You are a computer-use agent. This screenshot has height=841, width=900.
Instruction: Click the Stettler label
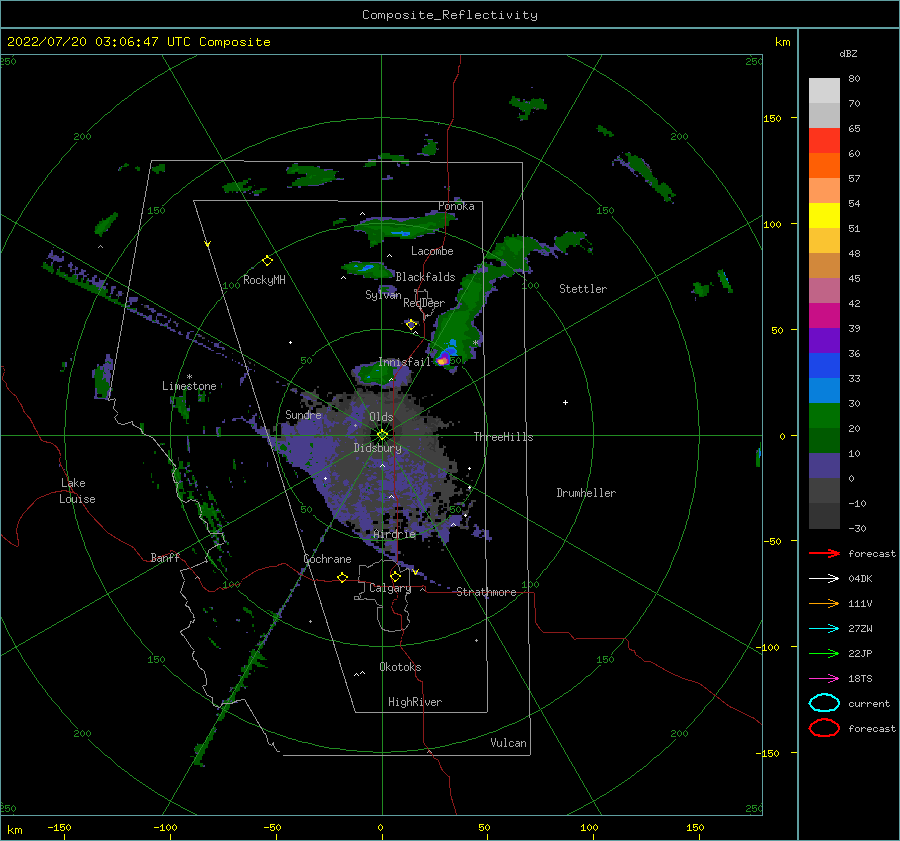(583, 289)
